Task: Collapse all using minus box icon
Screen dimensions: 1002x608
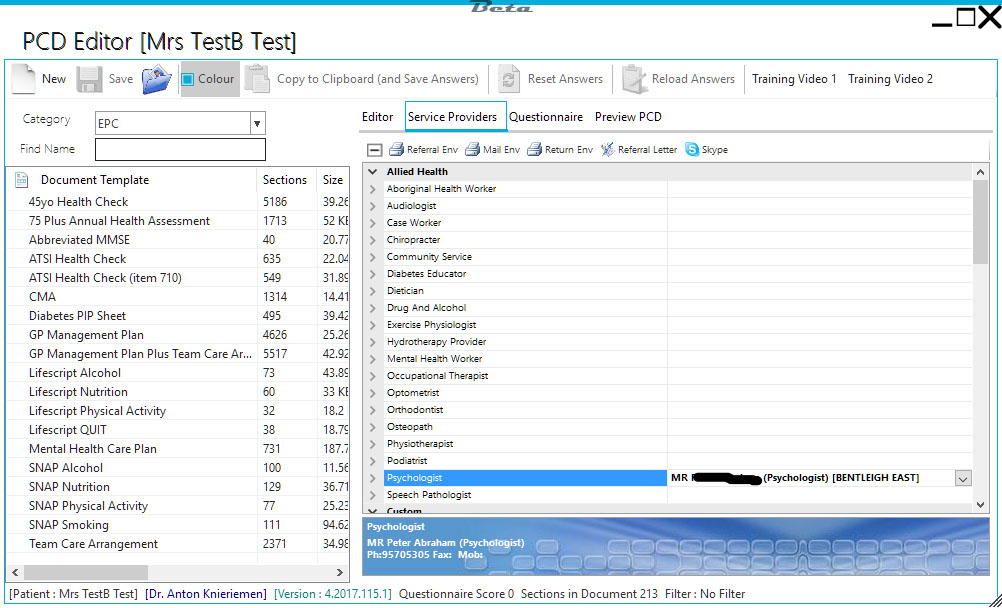Action: point(374,150)
